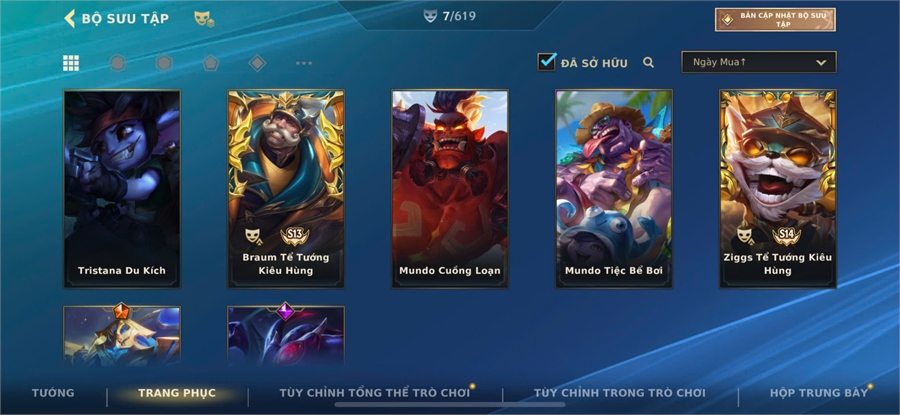Image resolution: width=900 pixels, height=415 pixels.
Task: Open the skin search magnifier
Action: (x=649, y=63)
